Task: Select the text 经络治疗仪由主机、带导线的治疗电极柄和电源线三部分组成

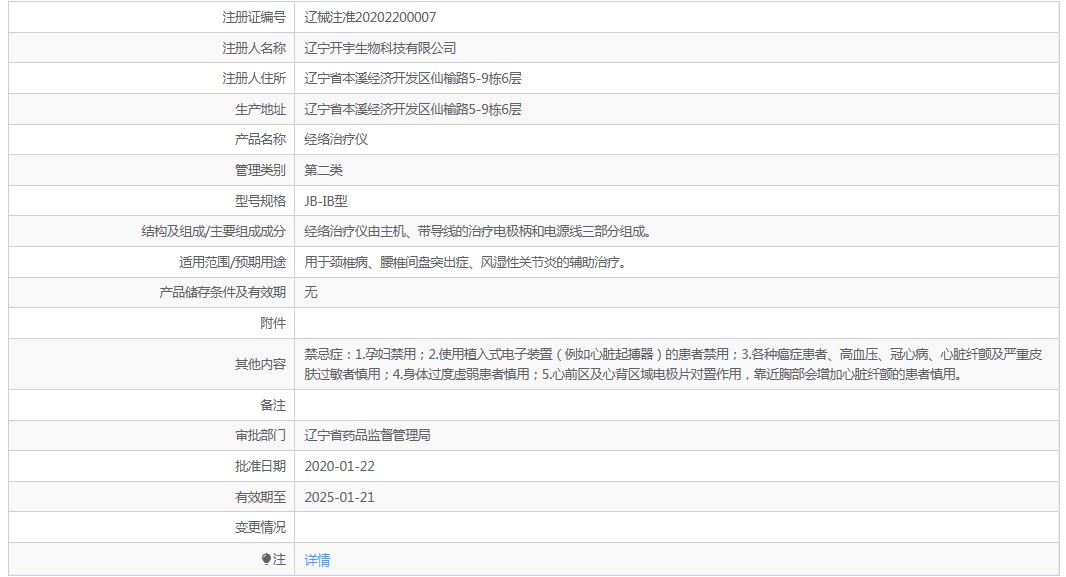Action: (478, 231)
